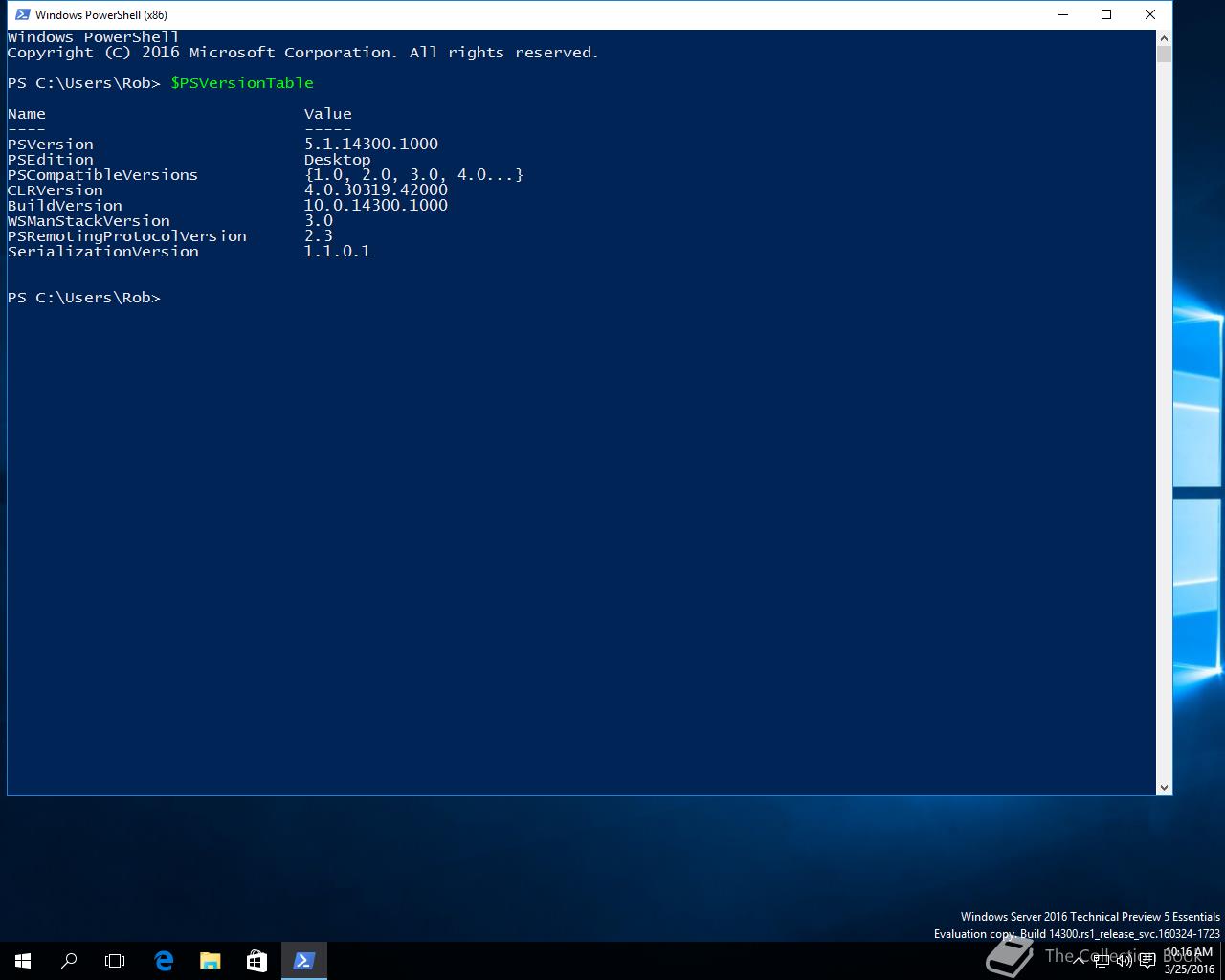Click the PSRemotingProtocolVersion row name
1225x980 pixels.
click(127, 236)
